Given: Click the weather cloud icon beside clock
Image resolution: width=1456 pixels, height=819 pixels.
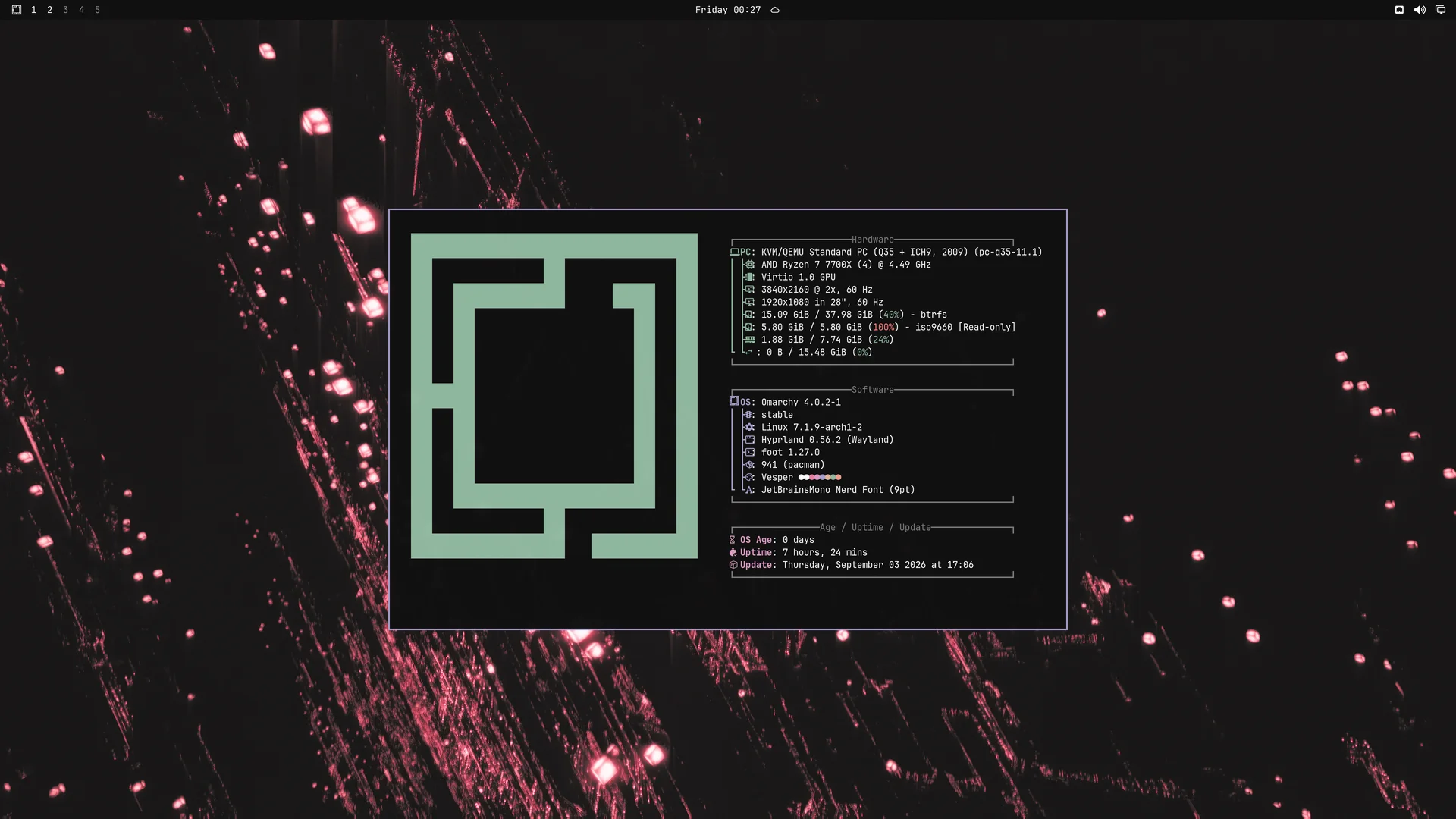Looking at the screenshot, I should click(x=775, y=10).
